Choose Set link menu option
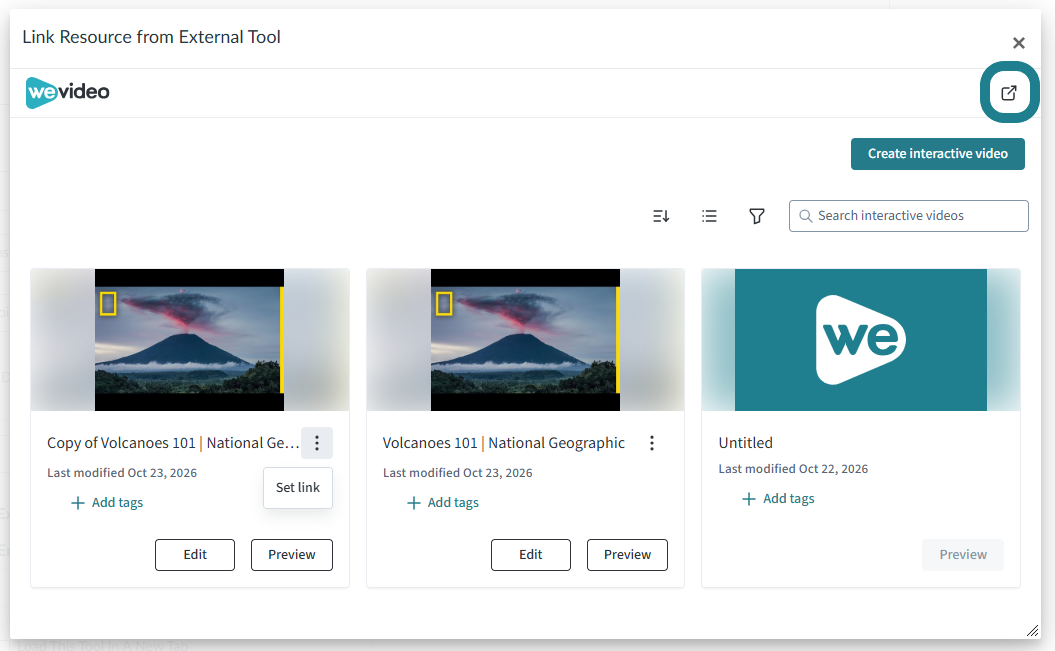The image size is (1055, 651). (x=298, y=488)
